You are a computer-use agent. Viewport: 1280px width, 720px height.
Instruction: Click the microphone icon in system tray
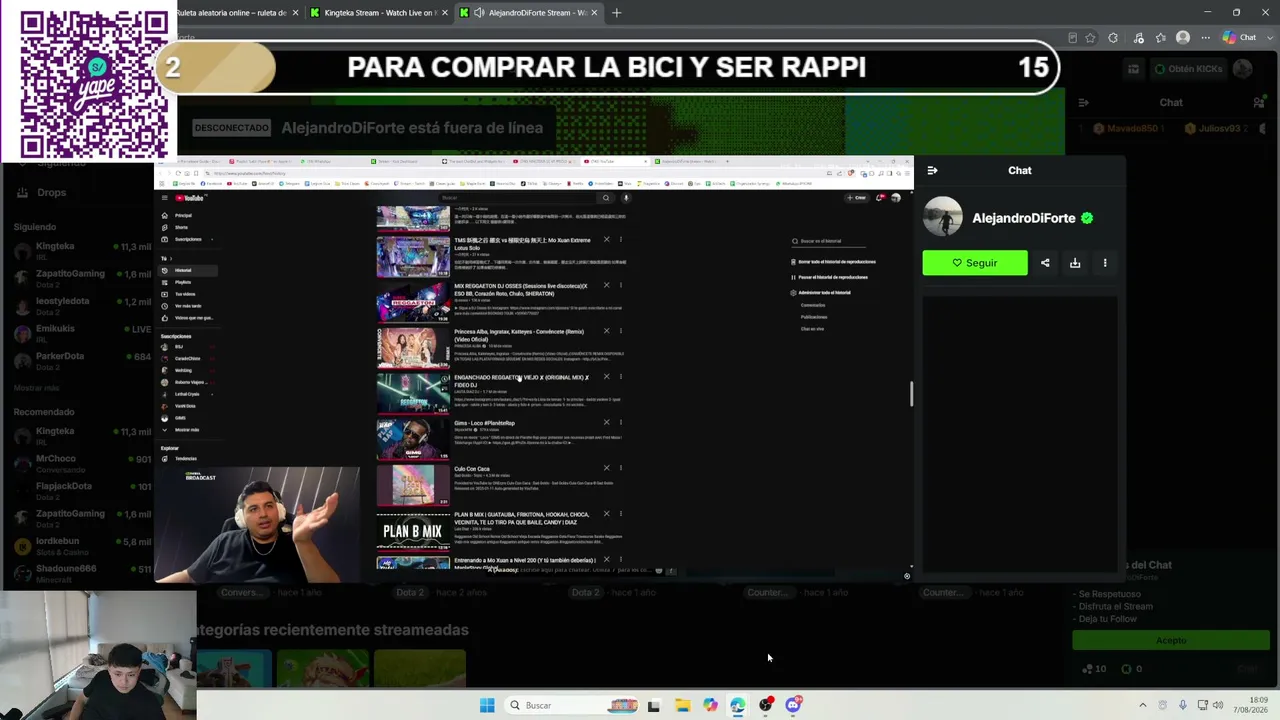tap(1183, 705)
